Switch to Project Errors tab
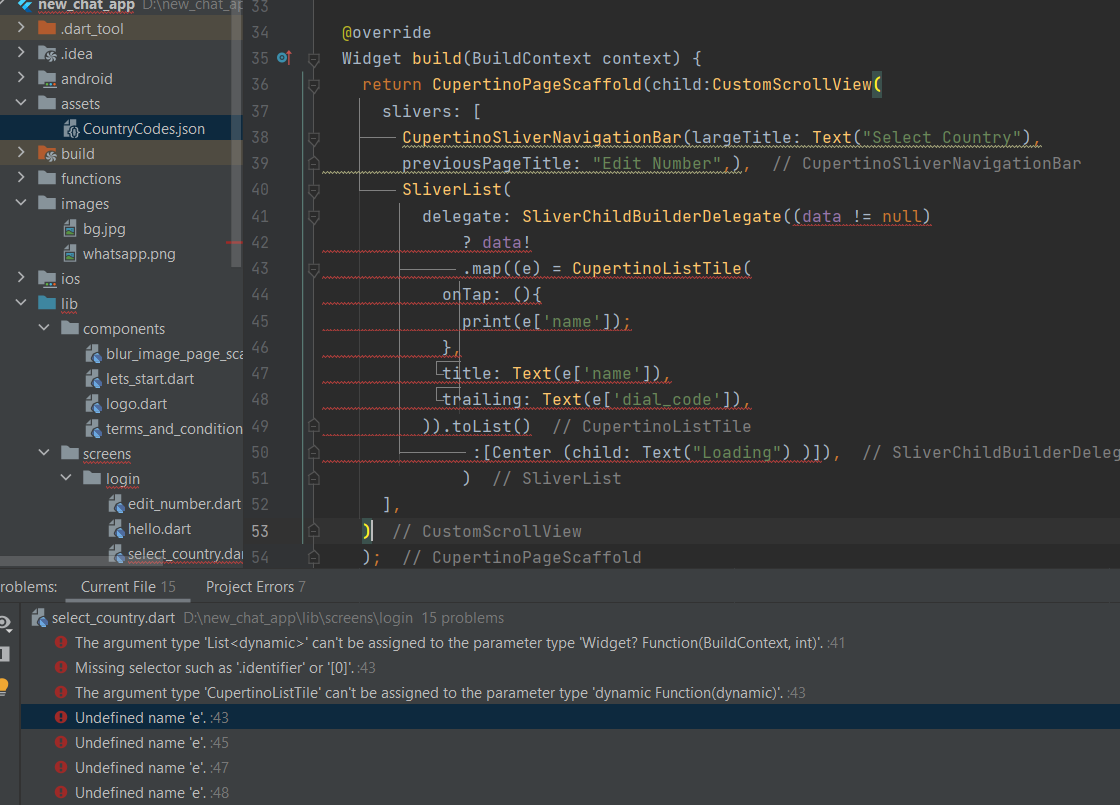The height and width of the screenshot is (805, 1120). 256,586
